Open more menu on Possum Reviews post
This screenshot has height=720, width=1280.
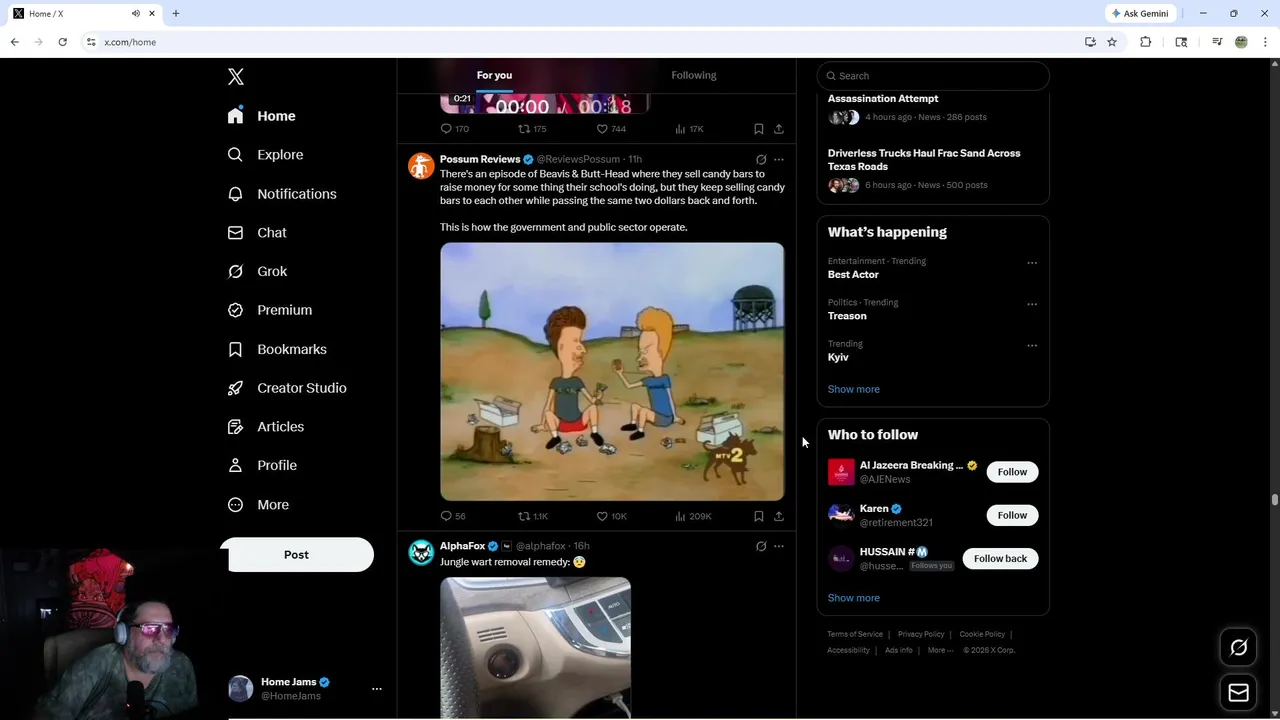[x=779, y=159]
